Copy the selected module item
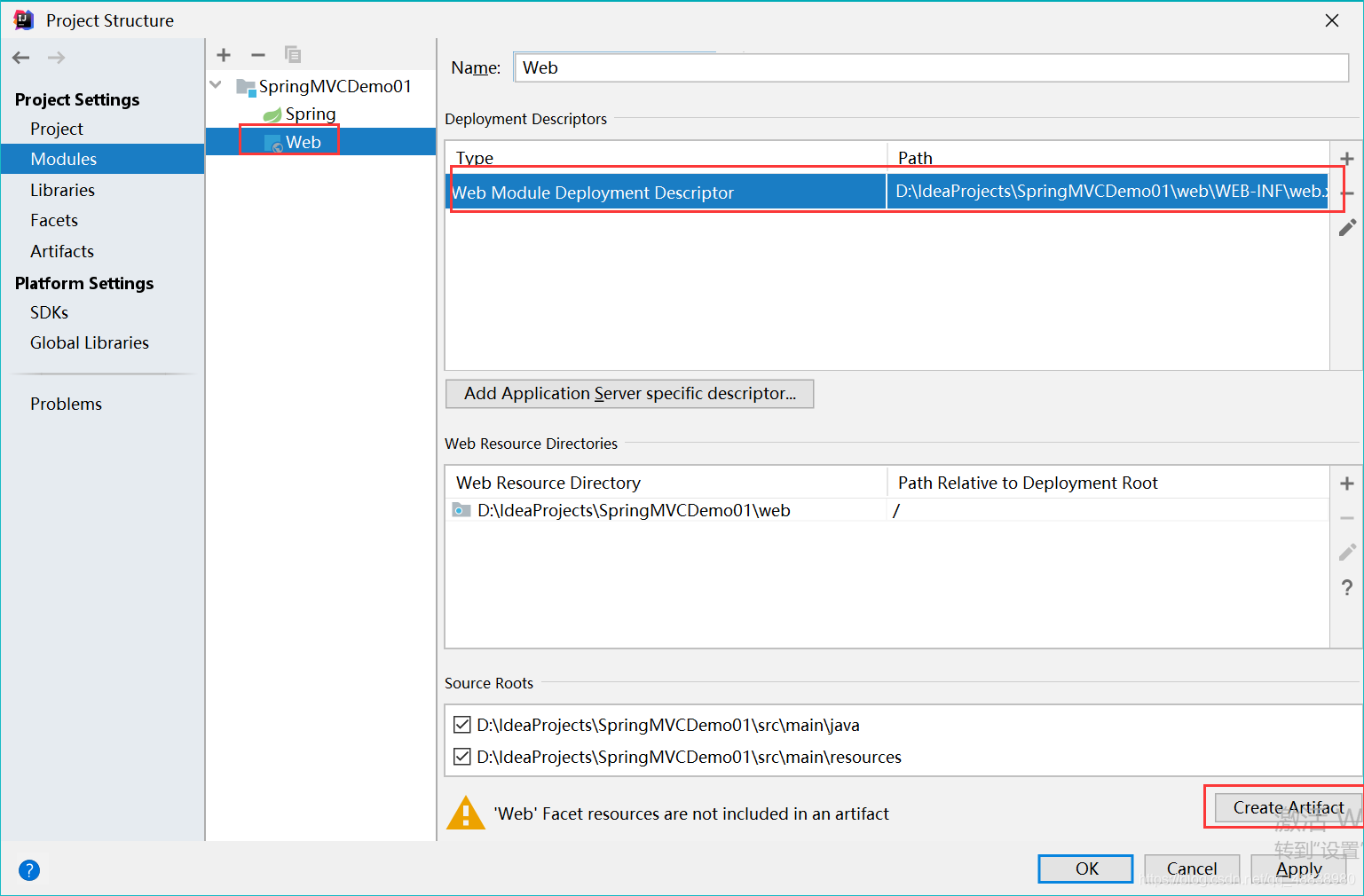The height and width of the screenshot is (896, 1364). (293, 55)
